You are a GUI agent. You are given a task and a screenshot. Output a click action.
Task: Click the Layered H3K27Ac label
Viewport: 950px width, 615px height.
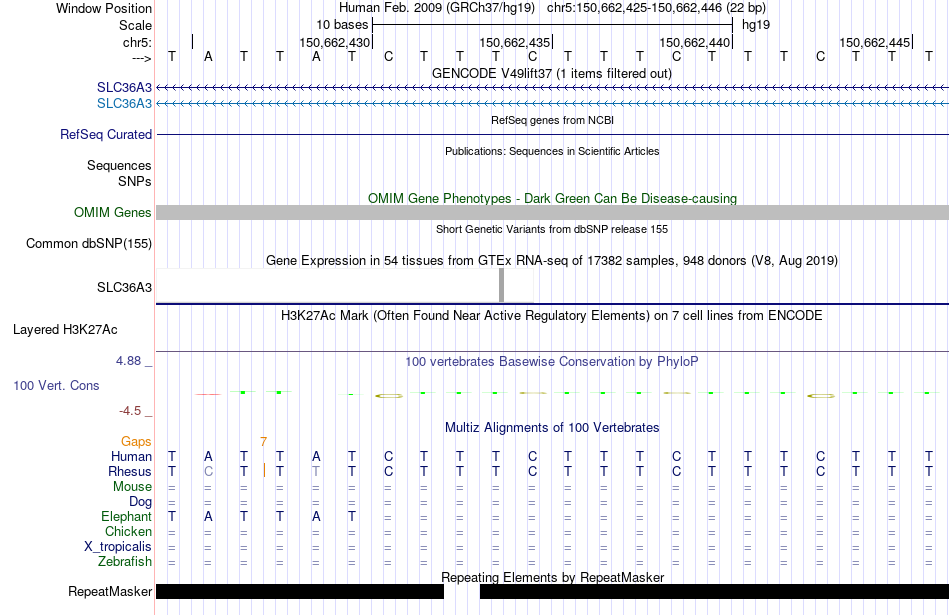click(x=65, y=330)
